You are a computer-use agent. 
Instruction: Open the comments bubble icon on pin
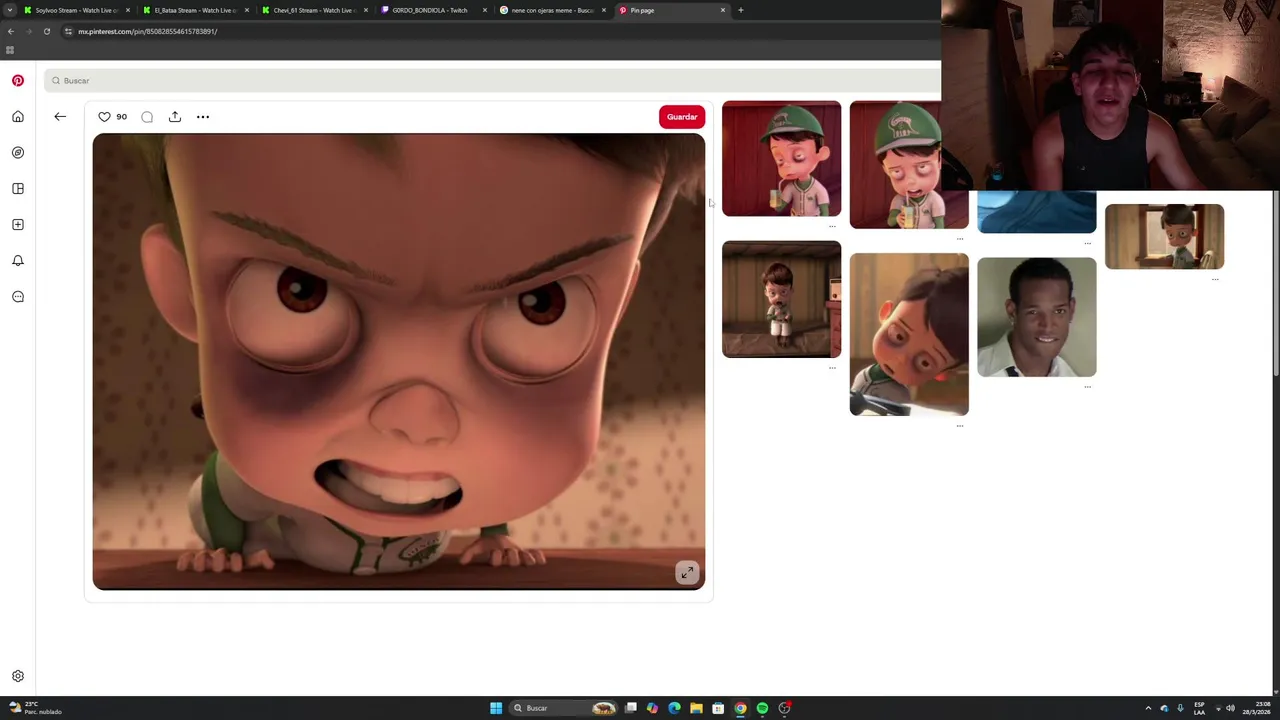click(x=147, y=117)
